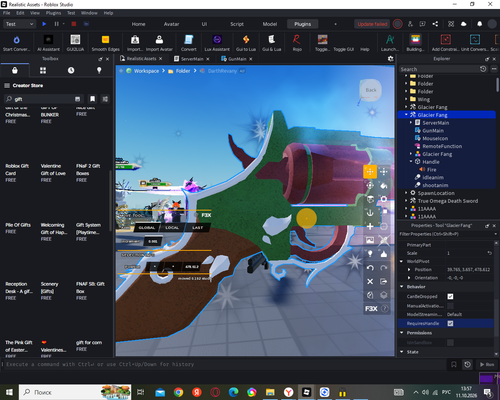Screen dimensions: 500x400
Task: Expand the ServerMain script node
Action: point(411,123)
